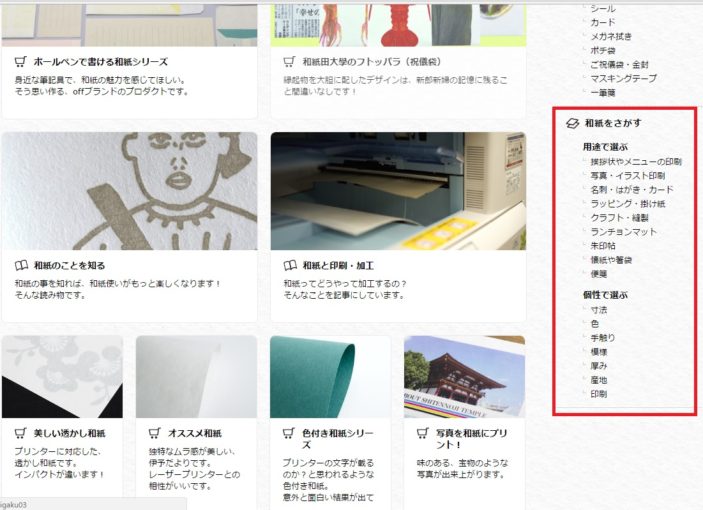
Task: Click the book icon beside 和紙のことを知る
Action: click(22, 266)
